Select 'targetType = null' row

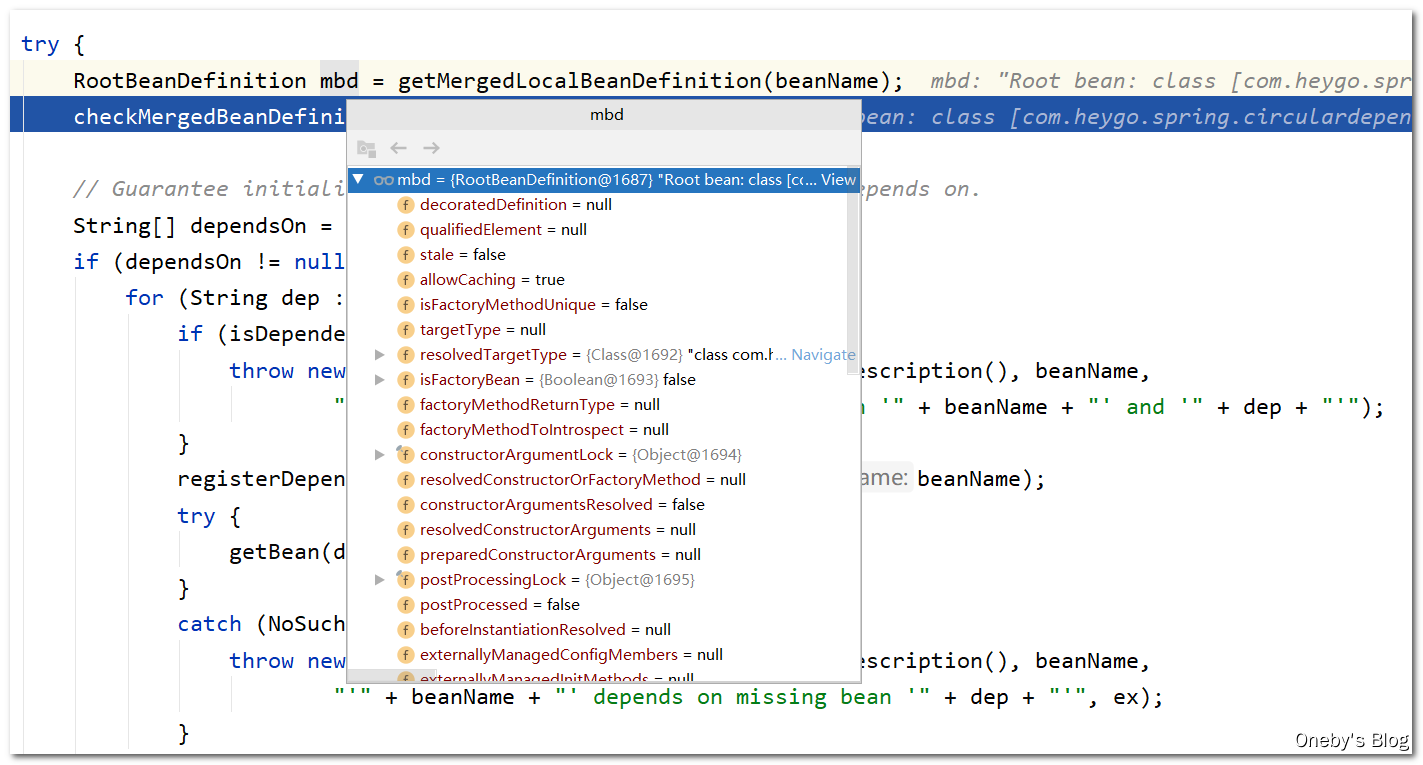[597, 330]
